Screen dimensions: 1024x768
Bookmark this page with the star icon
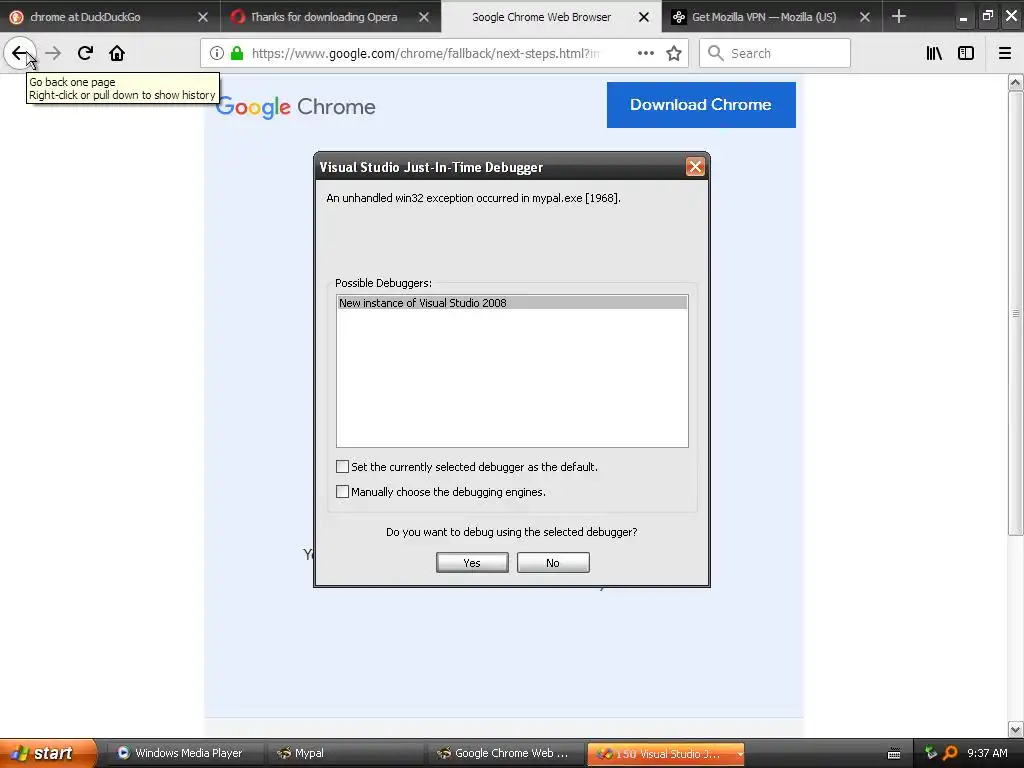(x=674, y=54)
